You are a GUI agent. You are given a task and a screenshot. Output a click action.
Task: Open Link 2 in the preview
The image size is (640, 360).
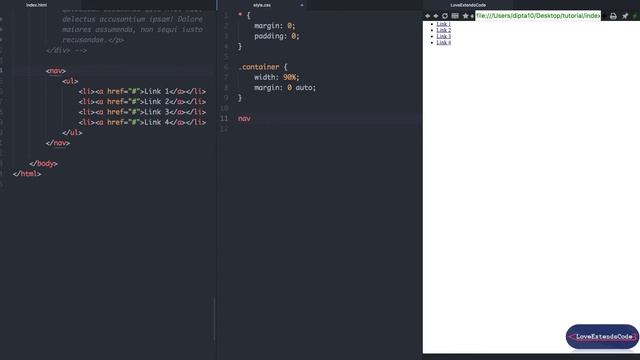pos(444,30)
